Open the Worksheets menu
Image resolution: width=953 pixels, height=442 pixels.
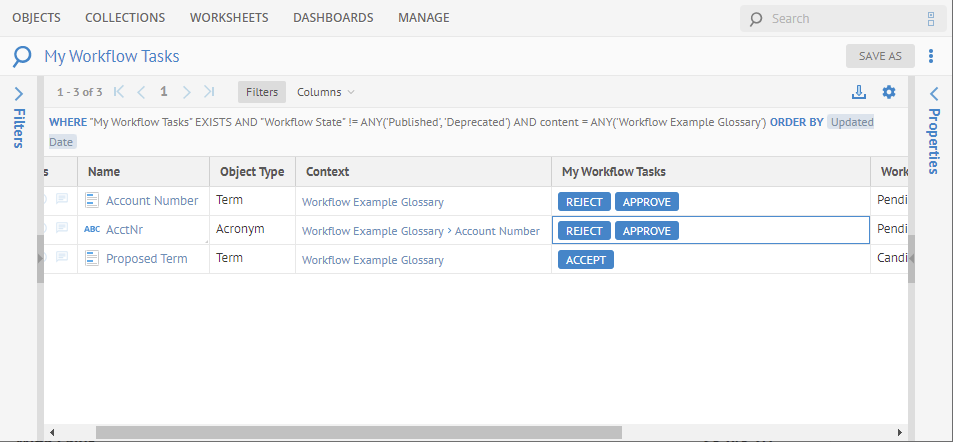coord(229,18)
